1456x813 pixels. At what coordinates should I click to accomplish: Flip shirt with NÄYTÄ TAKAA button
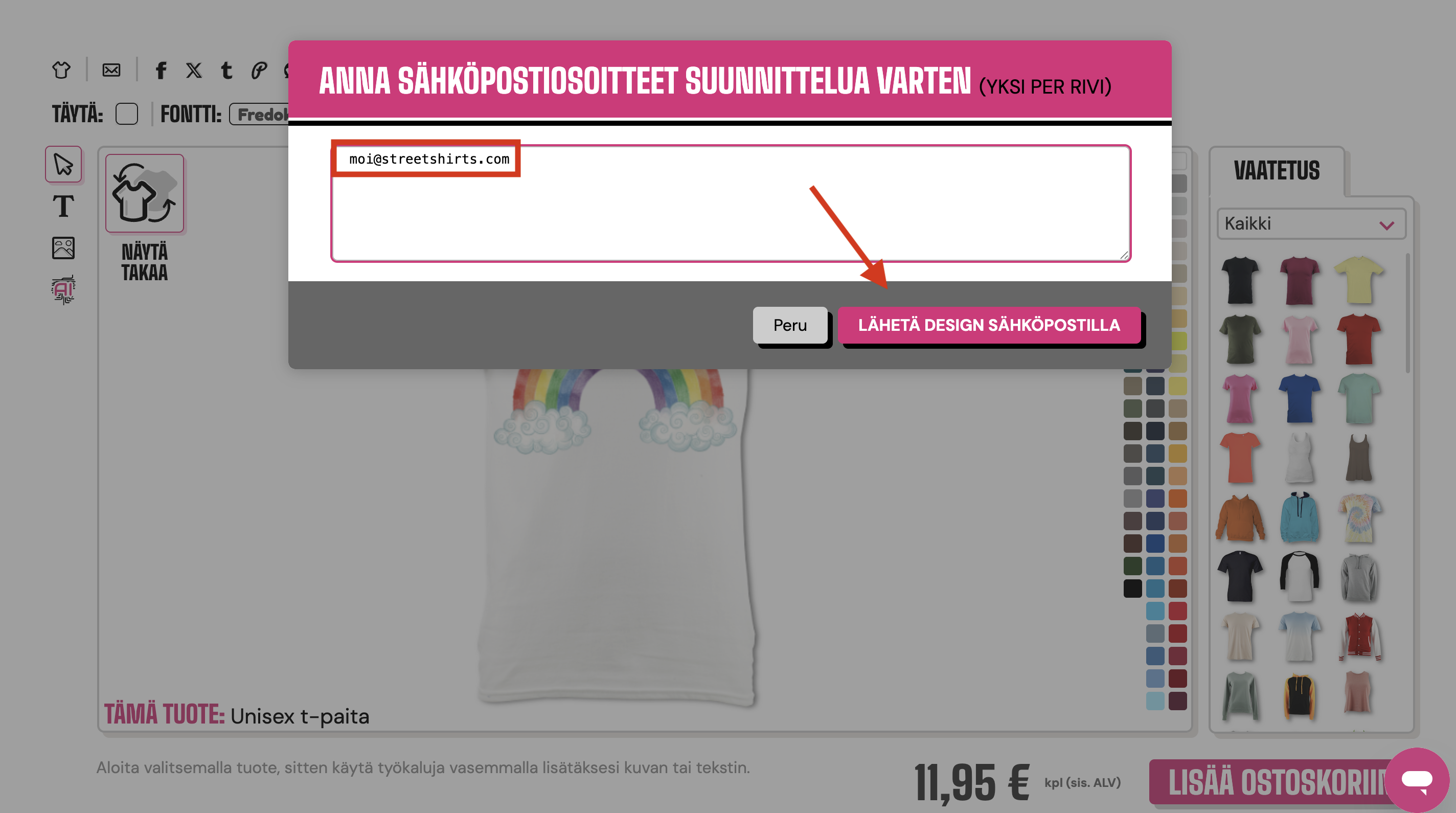point(145,218)
